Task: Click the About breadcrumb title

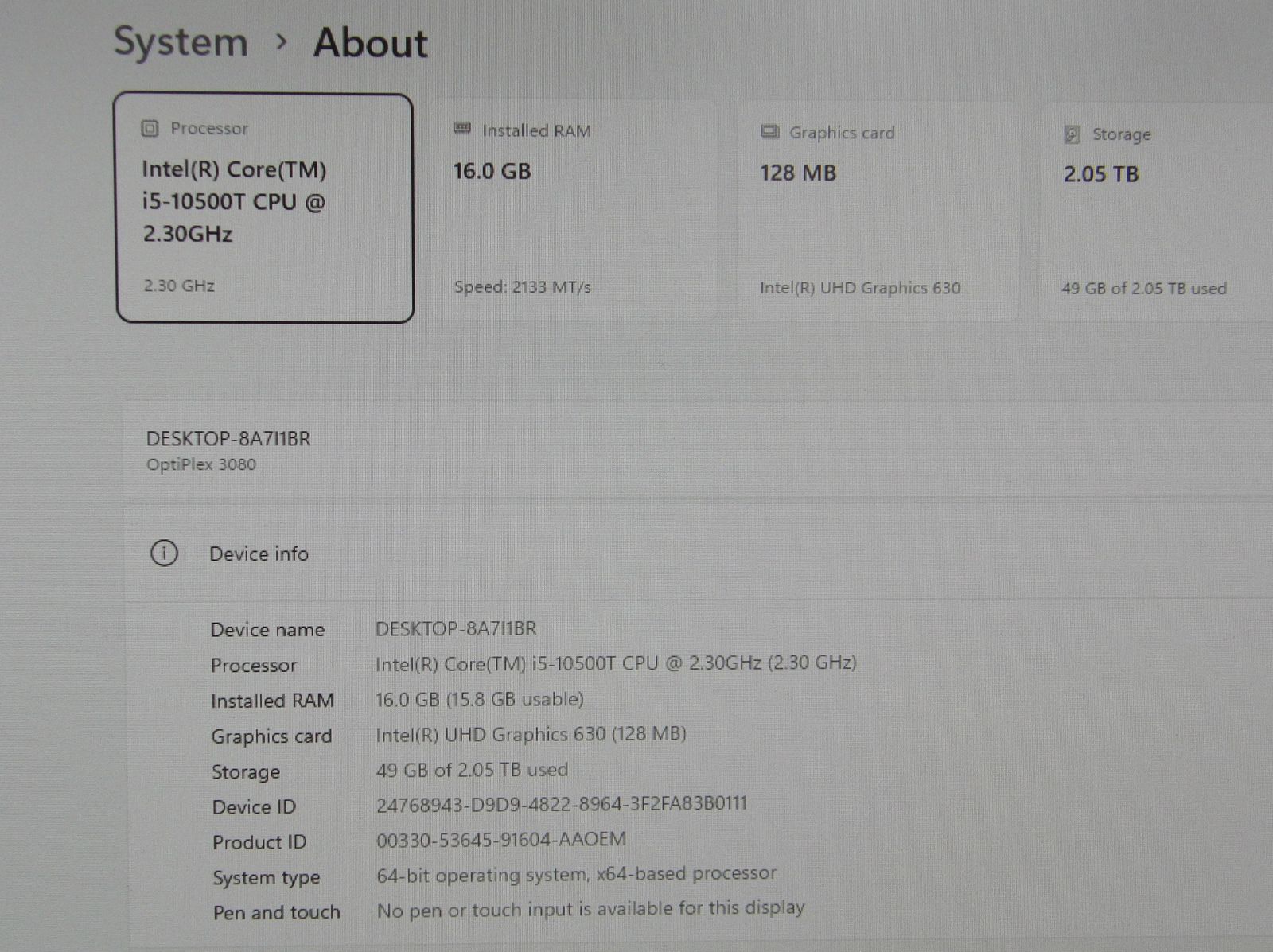Action: pyautogui.click(x=371, y=43)
